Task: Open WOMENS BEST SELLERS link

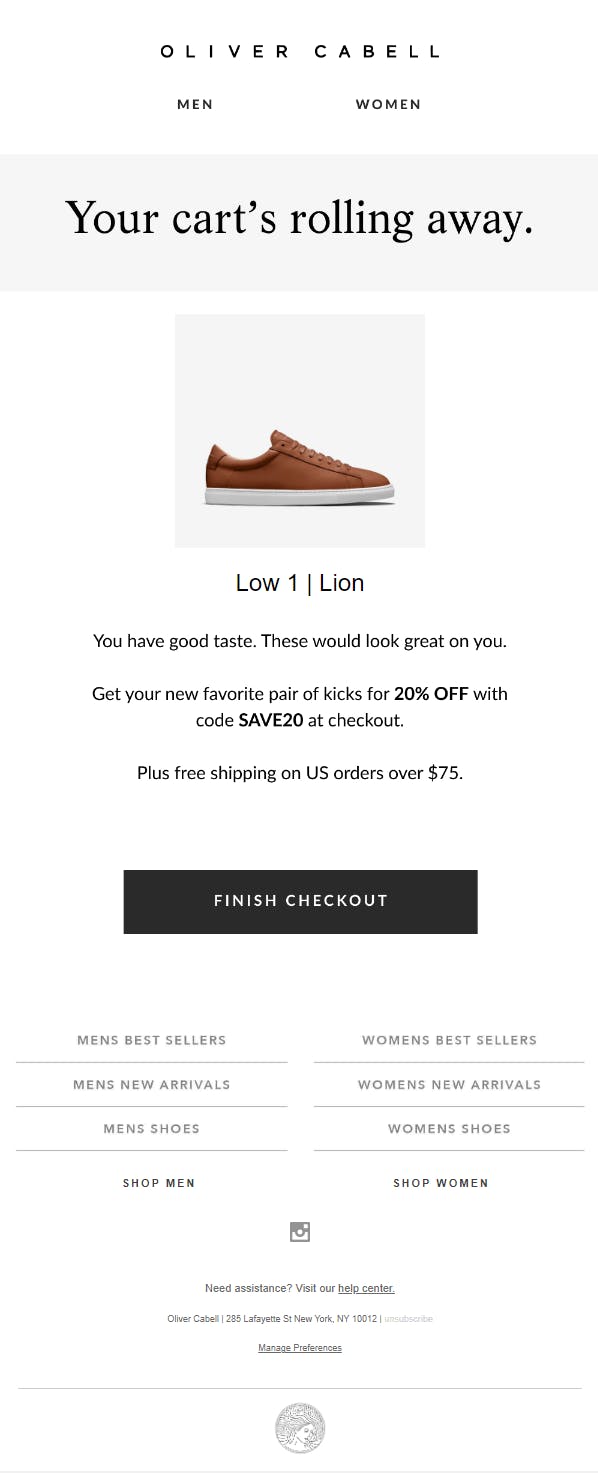Action: coord(449,1040)
